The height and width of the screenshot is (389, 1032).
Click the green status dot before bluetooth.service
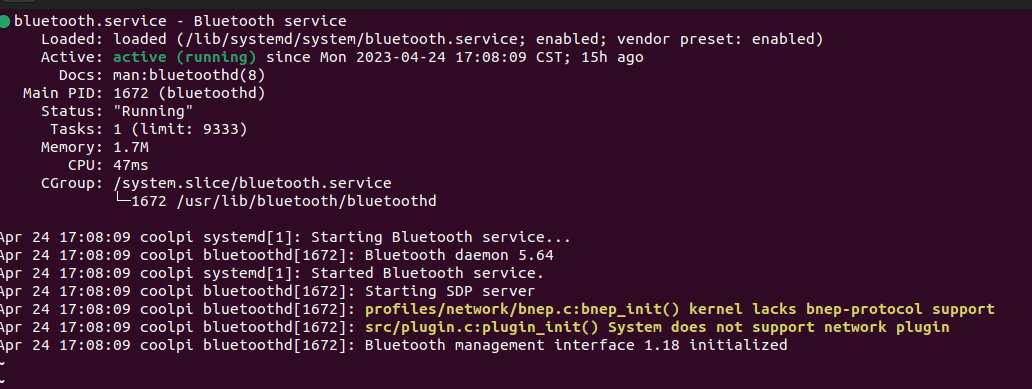point(5,22)
